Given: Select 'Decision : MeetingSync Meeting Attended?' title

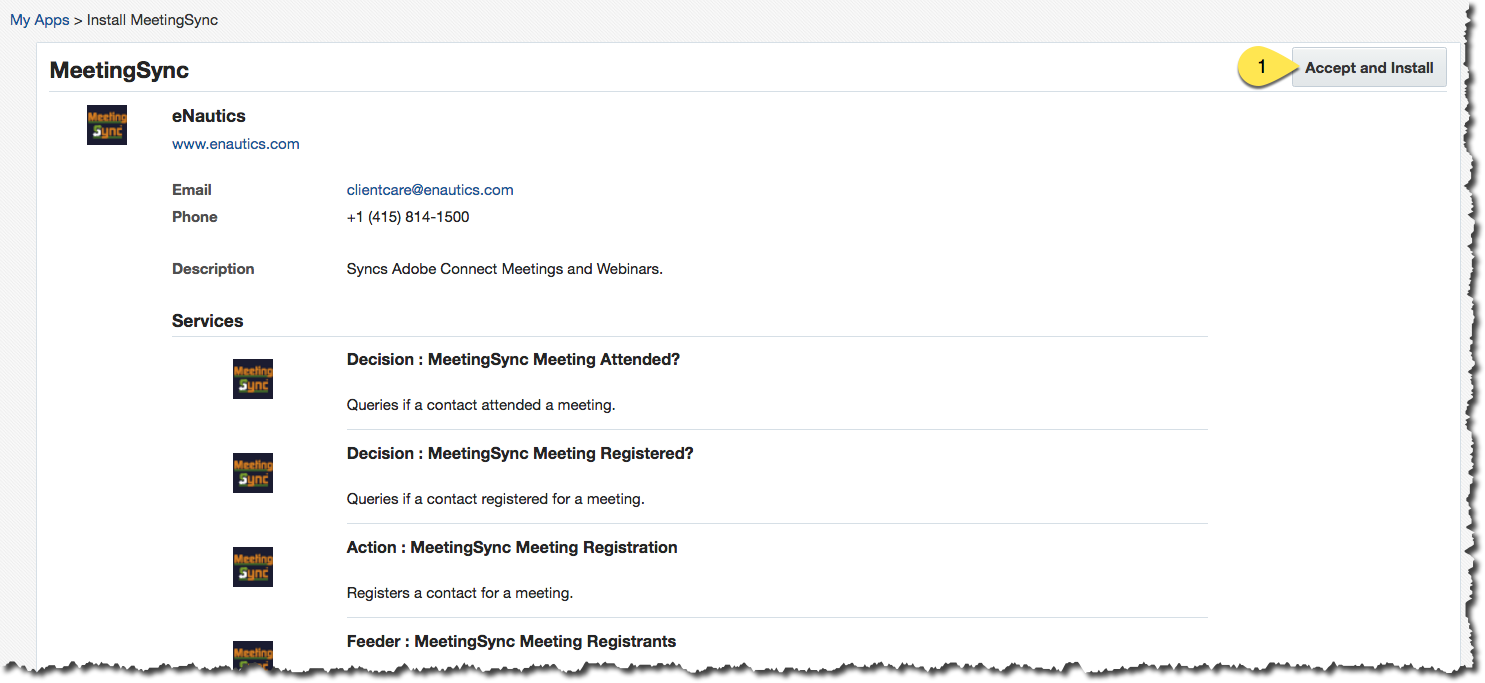Looking at the screenshot, I should click(x=513, y=360).
